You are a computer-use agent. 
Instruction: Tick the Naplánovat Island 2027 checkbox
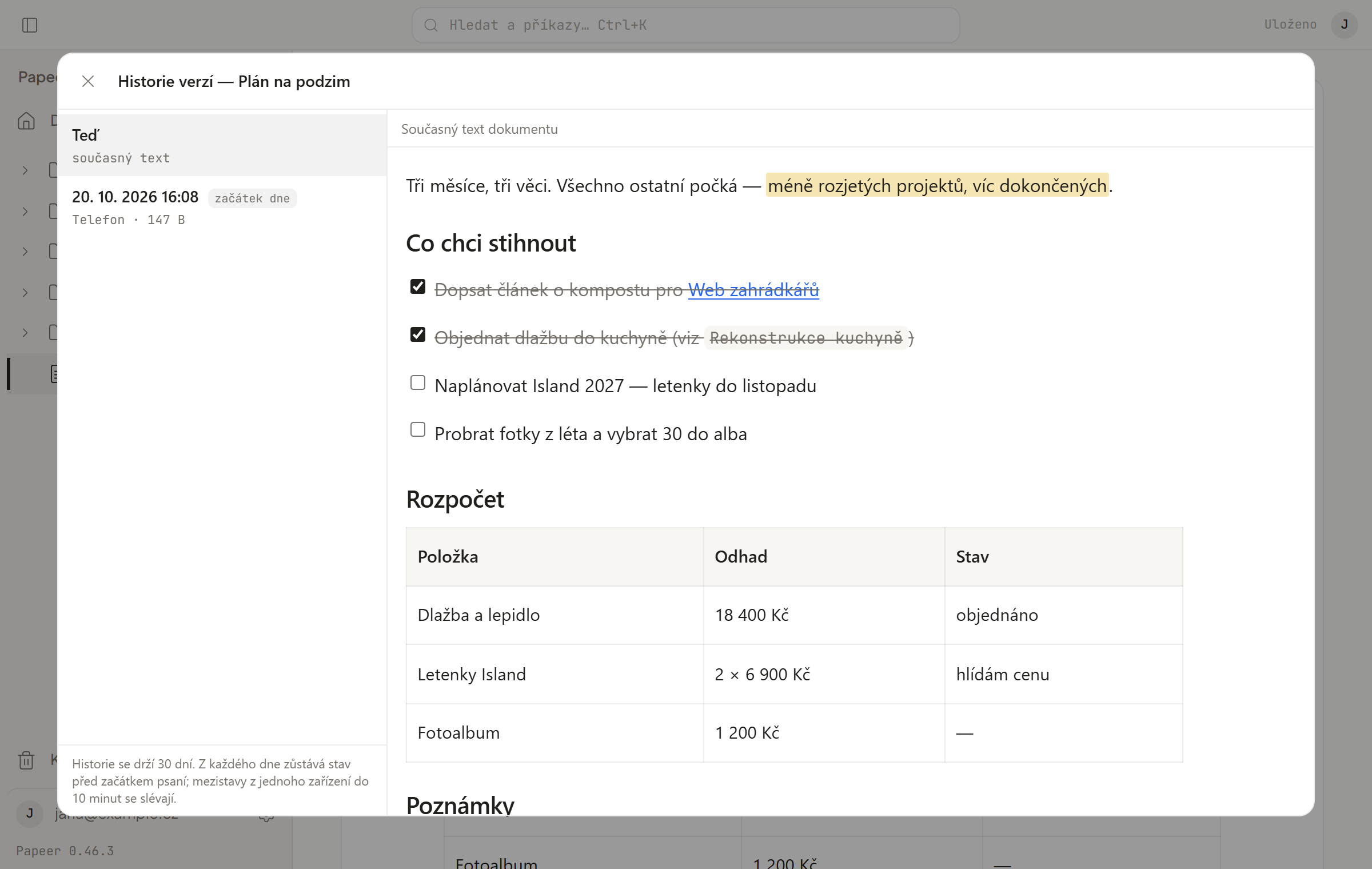(x=418, y=382)
